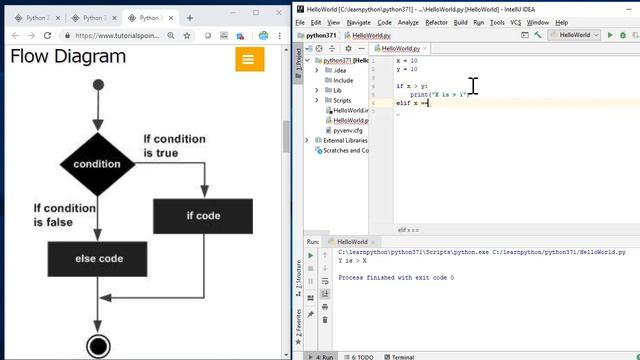Viewport: 640px width, 360px height.
Task: Open the 4: Run tool window button
Action: coord(321,357)
